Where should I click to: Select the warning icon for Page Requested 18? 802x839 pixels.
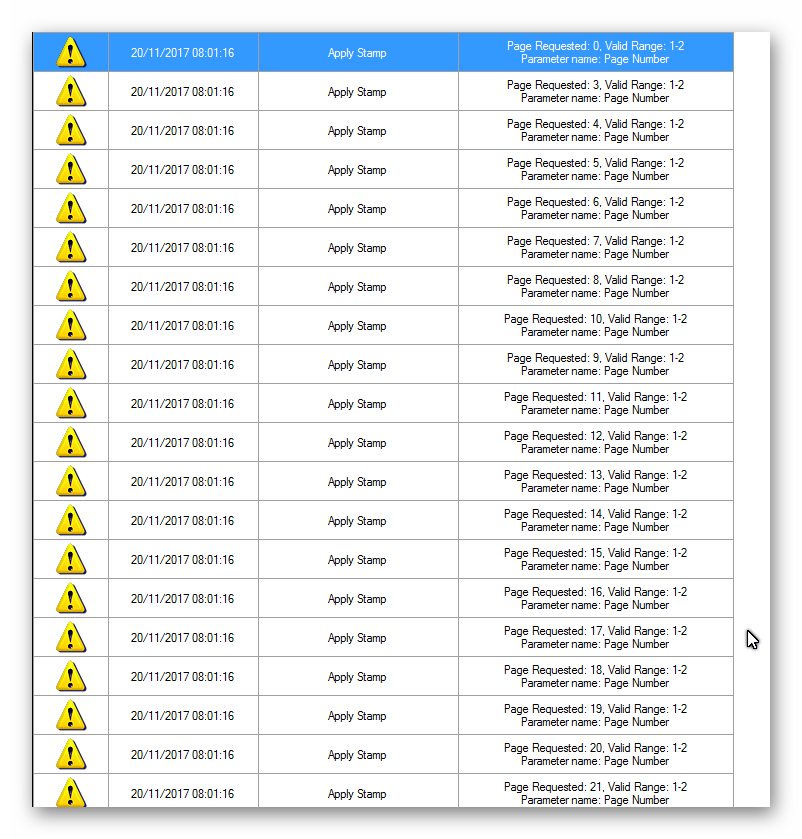point(70,676)
